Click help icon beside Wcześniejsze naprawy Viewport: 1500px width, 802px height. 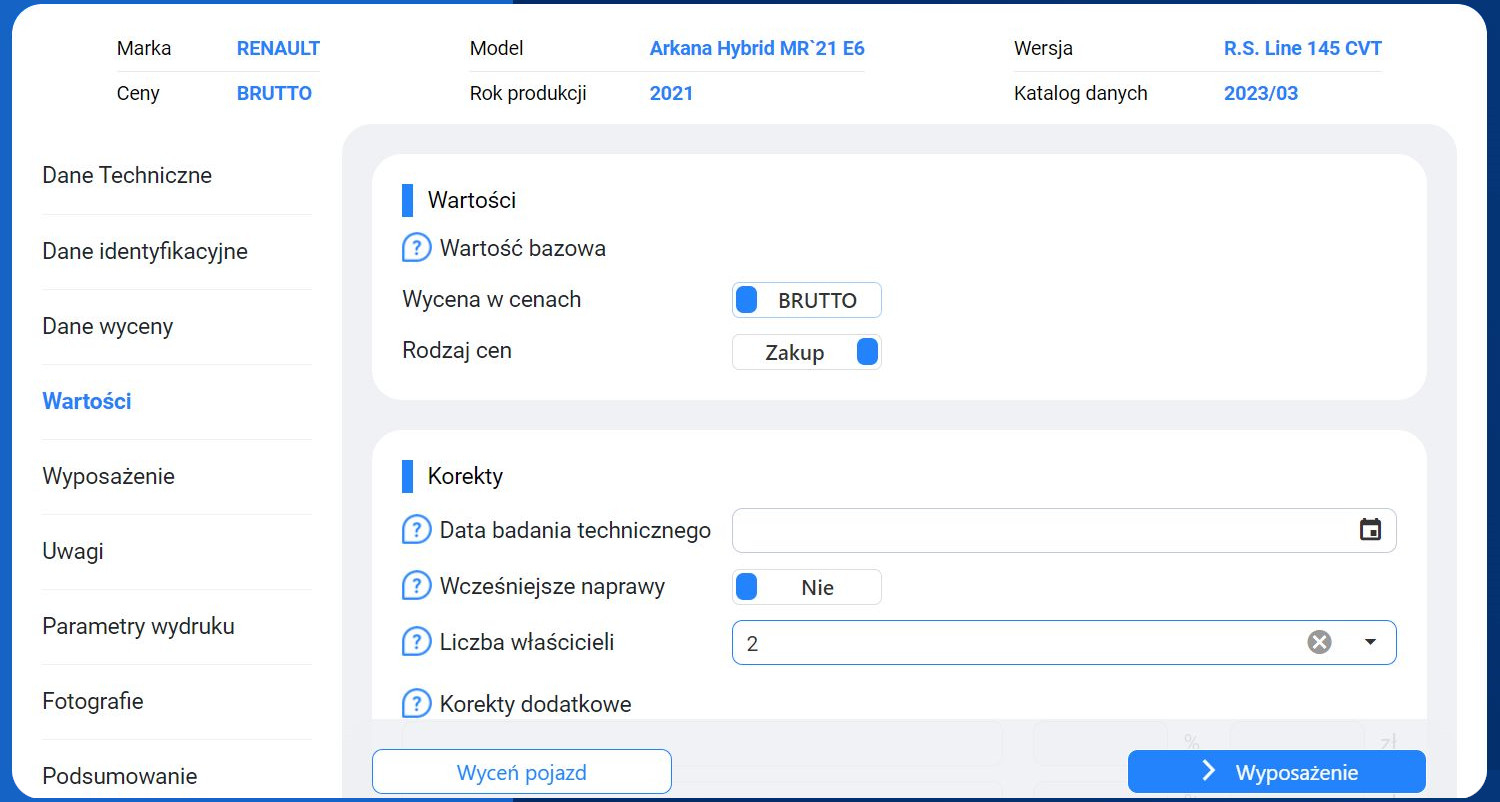tap(416, 586)
